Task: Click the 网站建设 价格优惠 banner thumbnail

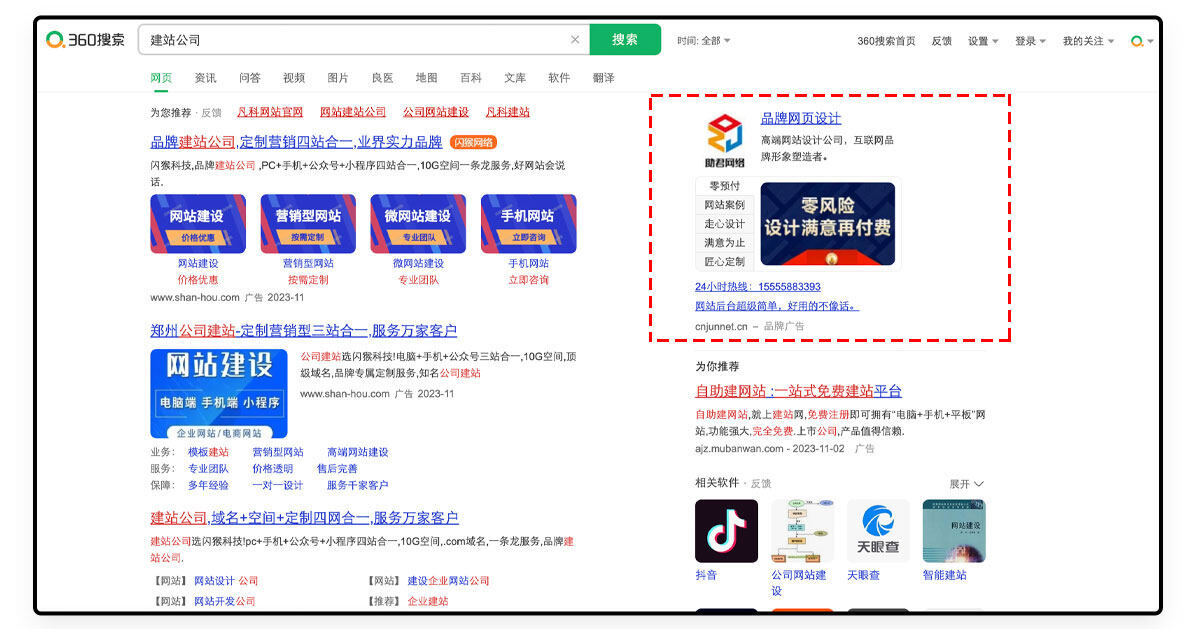Action: pyautogui.click(x=198, y=223)
